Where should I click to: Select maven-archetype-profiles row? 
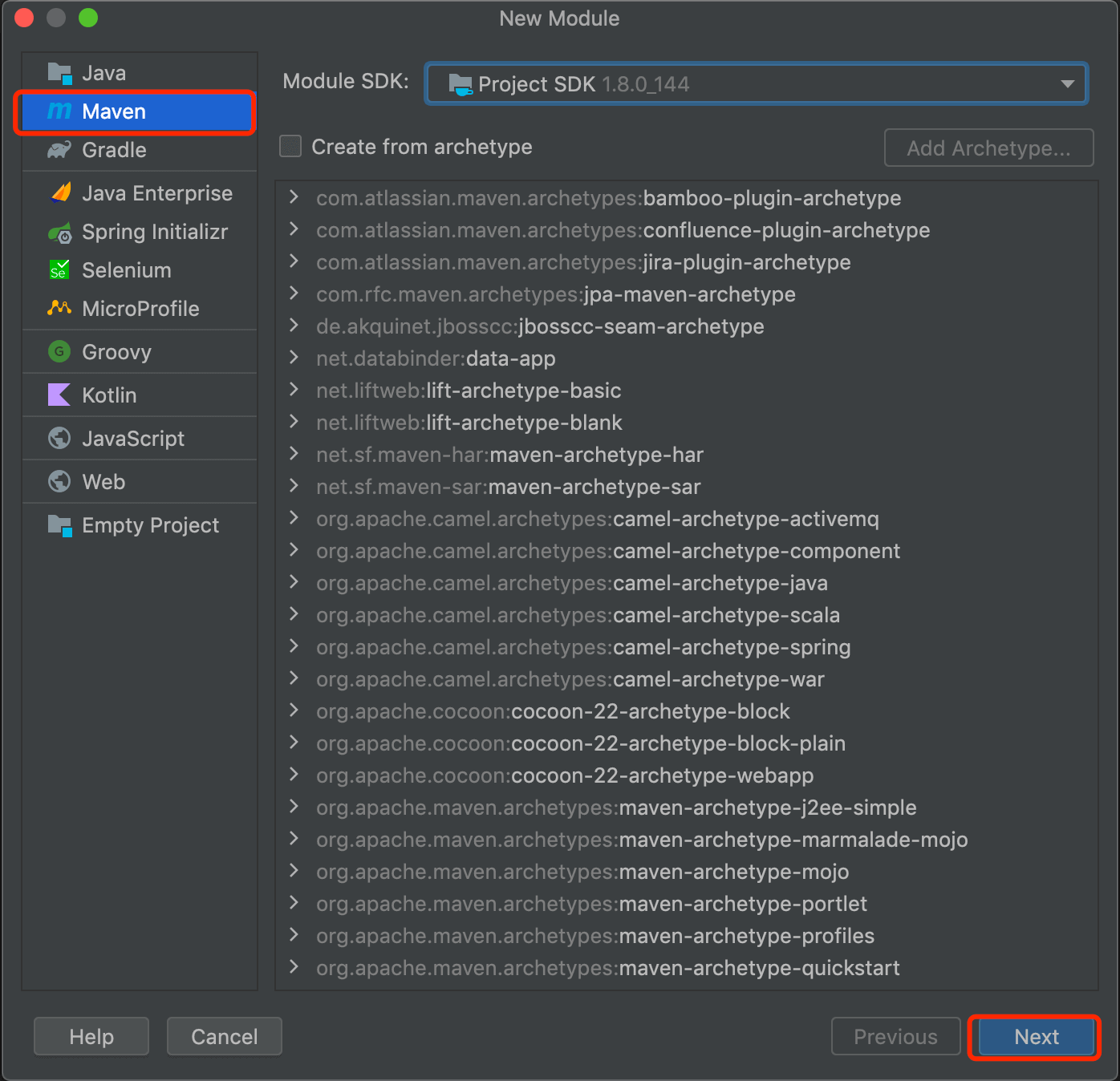[x=687, y=936]
